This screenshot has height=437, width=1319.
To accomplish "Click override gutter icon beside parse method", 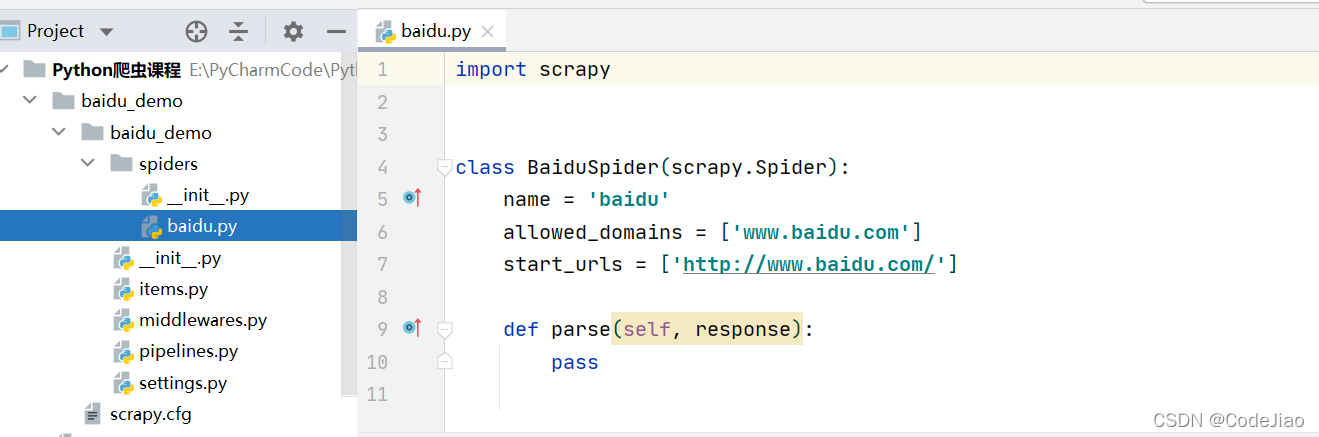I will [412, 327].
